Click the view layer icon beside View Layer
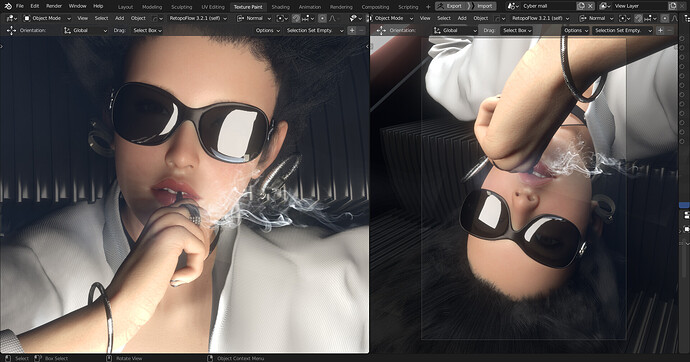Screen dimensions: 690x362 point(605,6)
